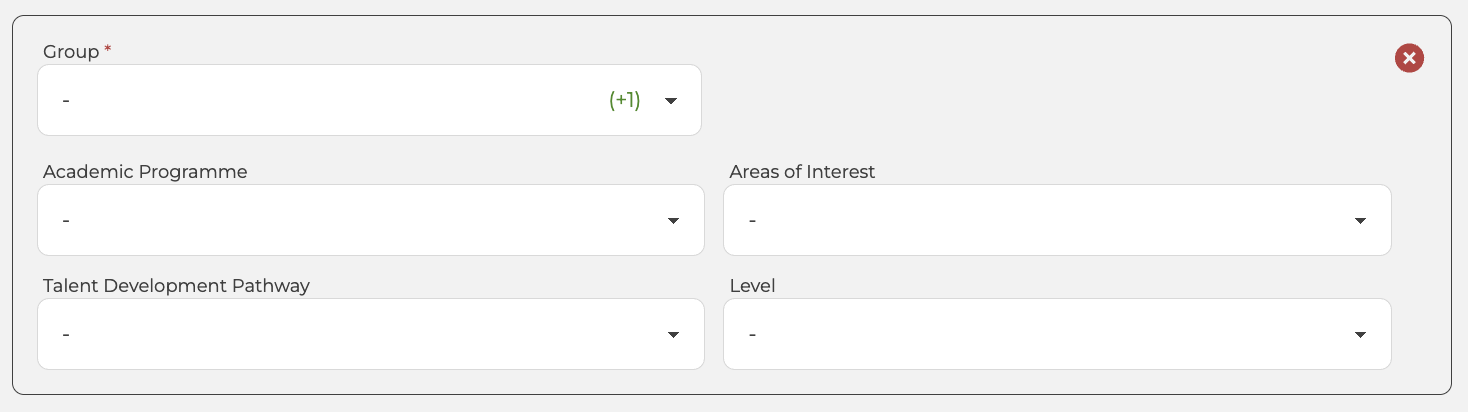This screenshot has height=412, width=1468.
Task: Click the Talent Development Pathway label
Action: coord(176,286)
